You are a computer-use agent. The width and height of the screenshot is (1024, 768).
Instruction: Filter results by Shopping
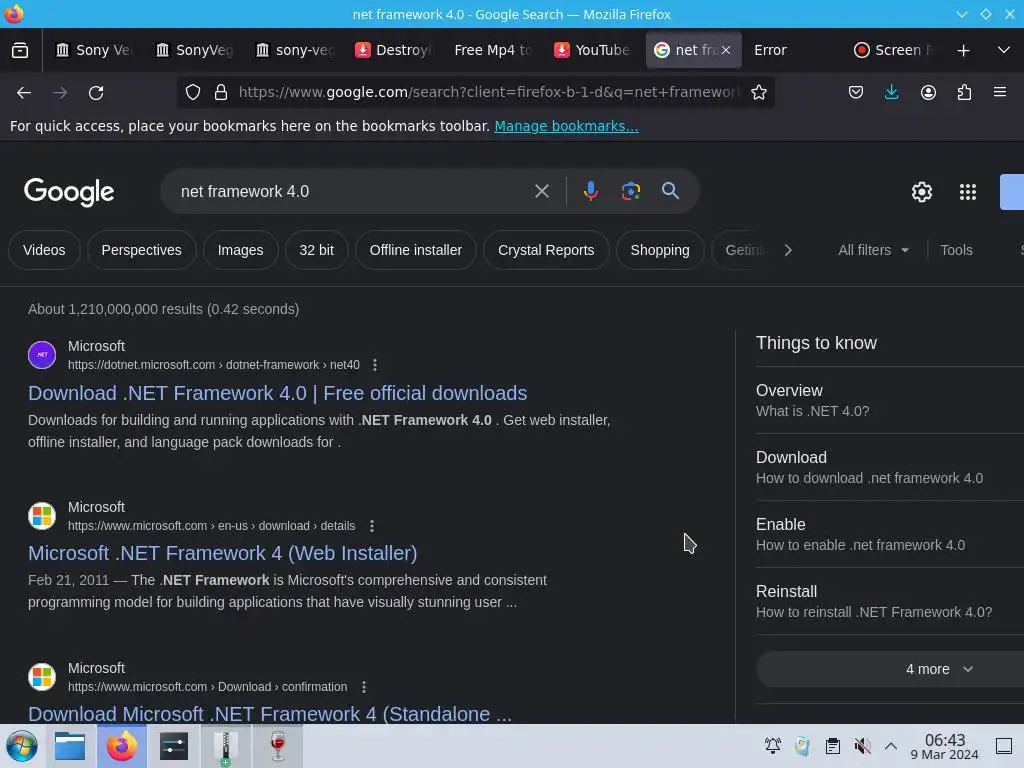[x=660, y=250]
